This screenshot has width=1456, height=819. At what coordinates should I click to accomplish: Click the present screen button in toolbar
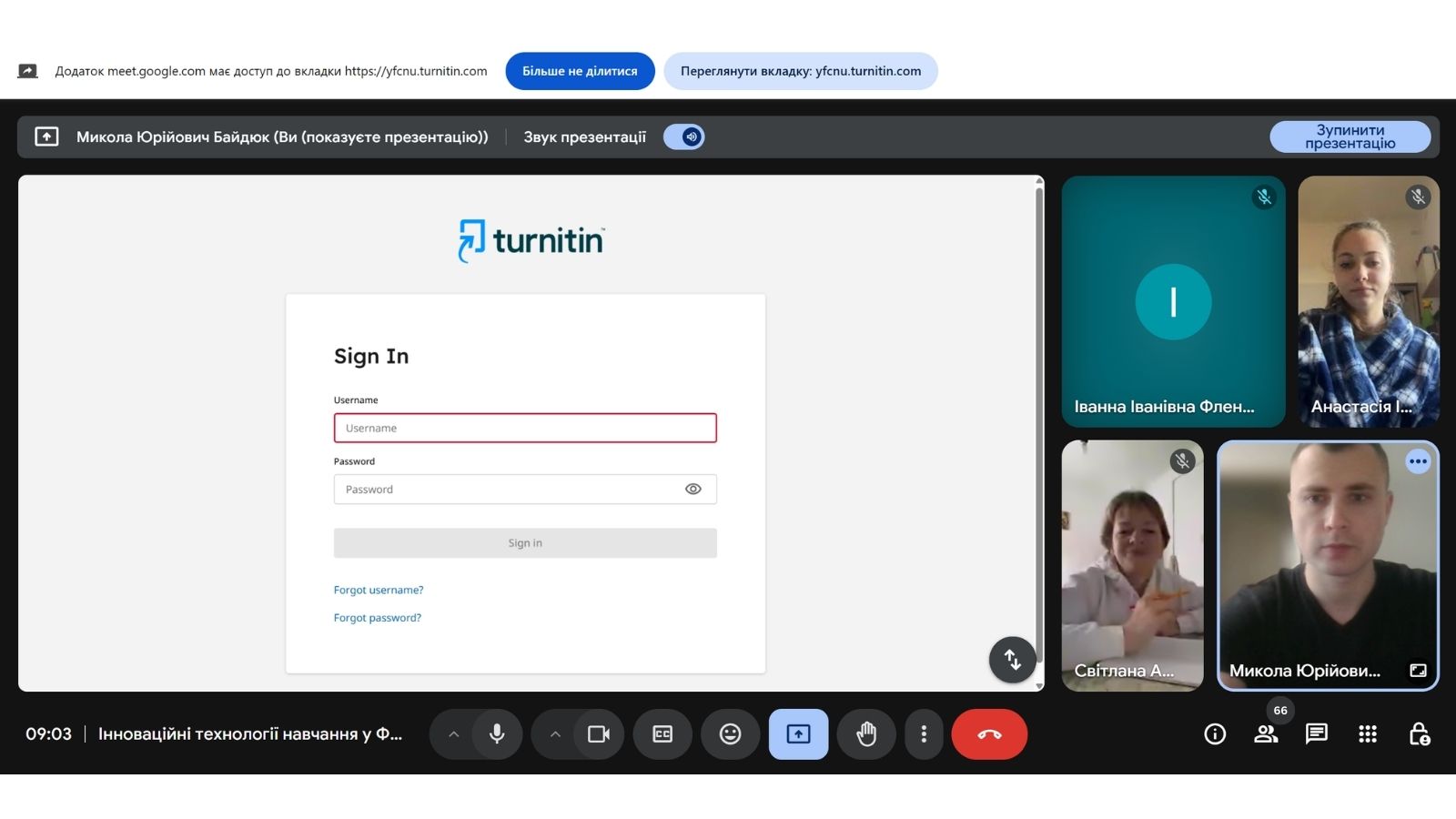(798, 734)
